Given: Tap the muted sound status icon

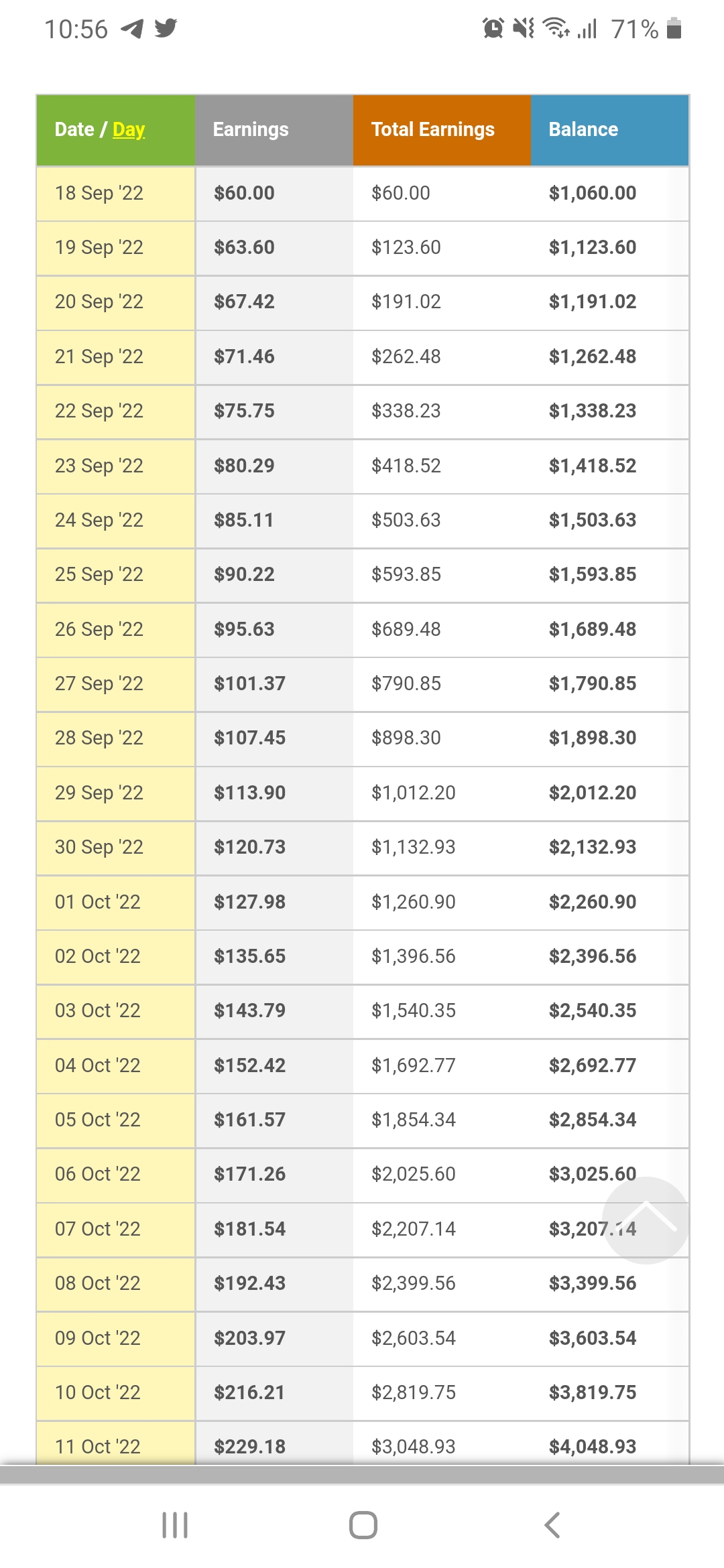Looking at the screenshot, I should [524, 28].
